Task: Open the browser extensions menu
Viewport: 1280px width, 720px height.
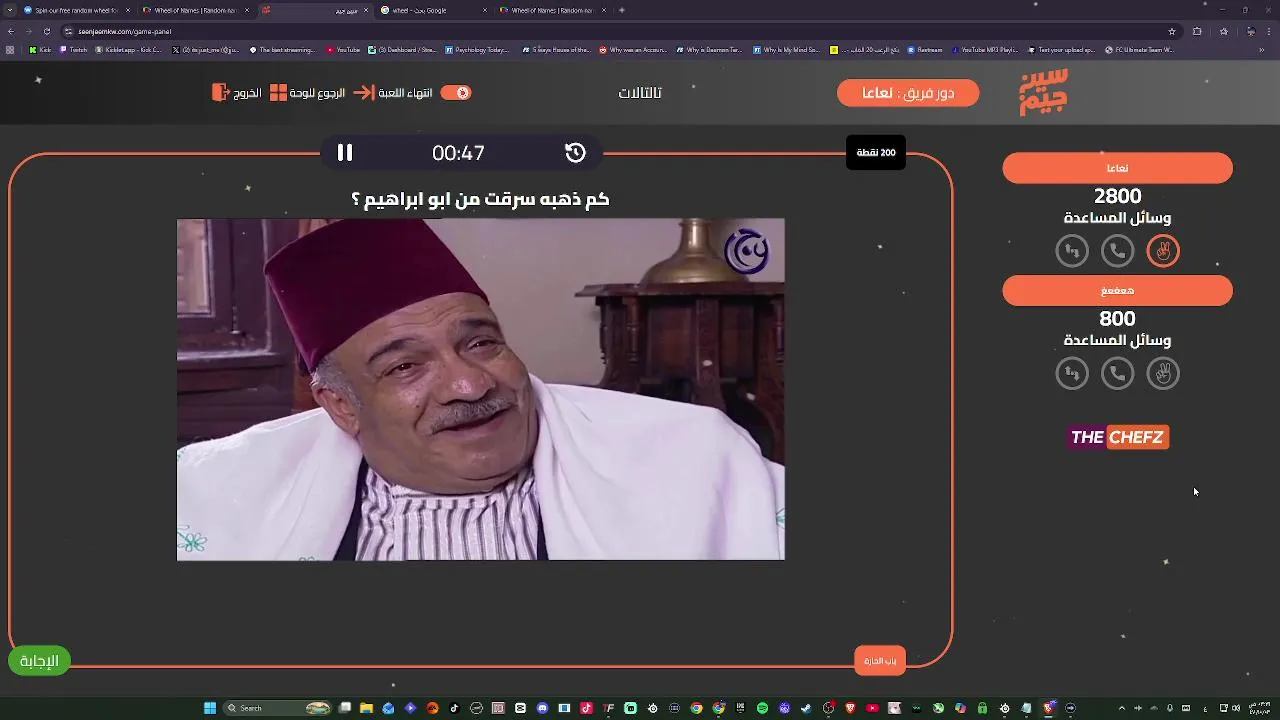Action: click(x=1197, y=31)
